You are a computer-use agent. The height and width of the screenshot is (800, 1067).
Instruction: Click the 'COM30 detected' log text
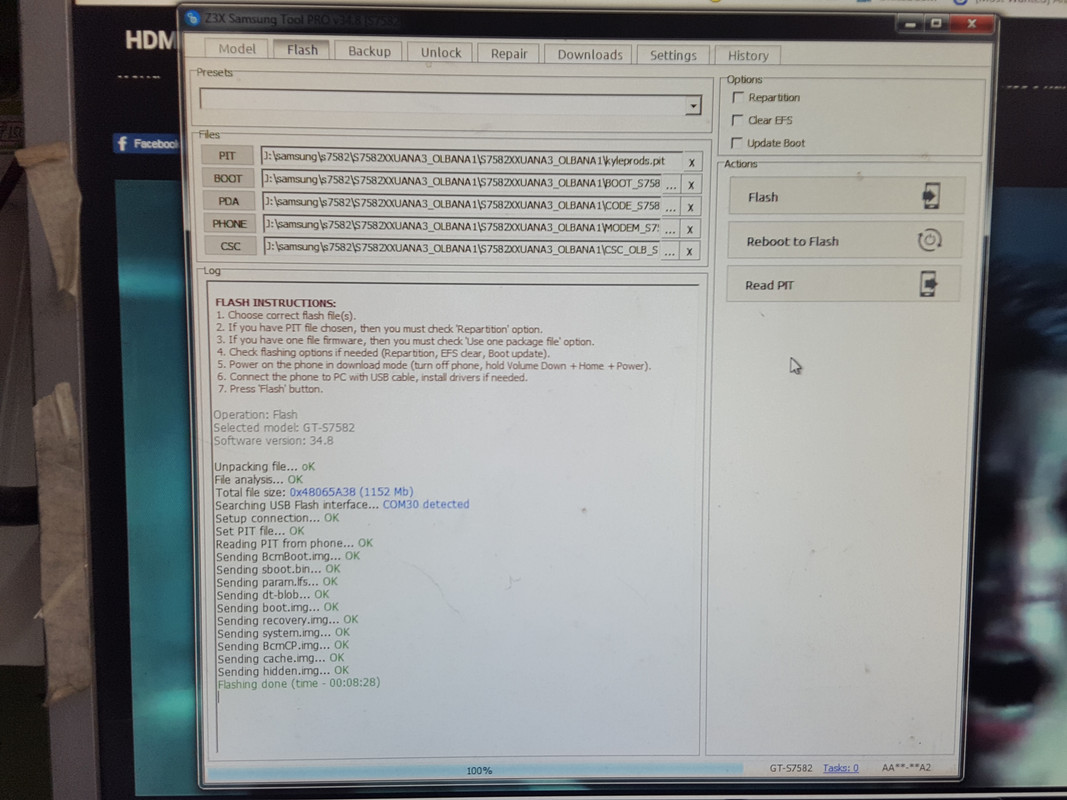point(426,504)
